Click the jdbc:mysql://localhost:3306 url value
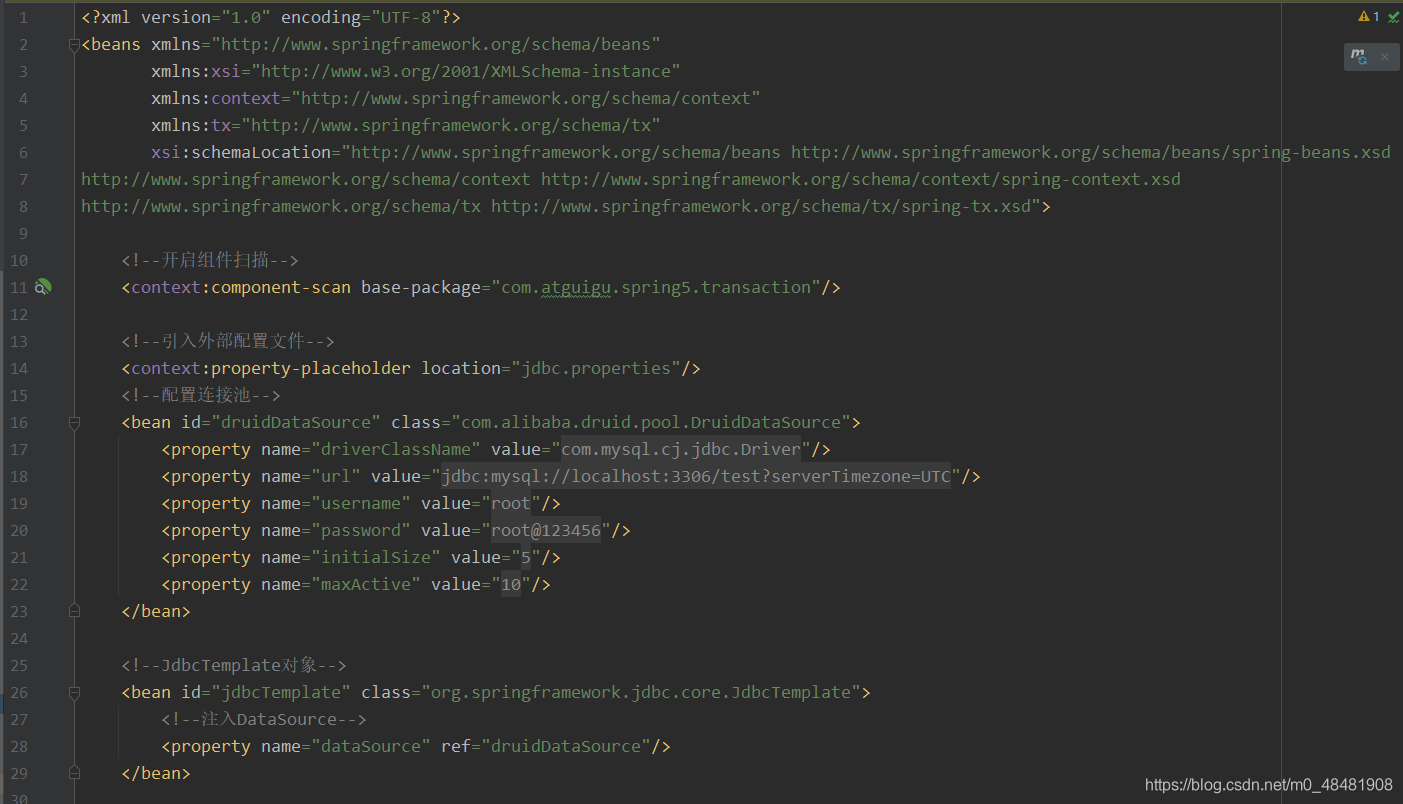 tap(695, 476)
